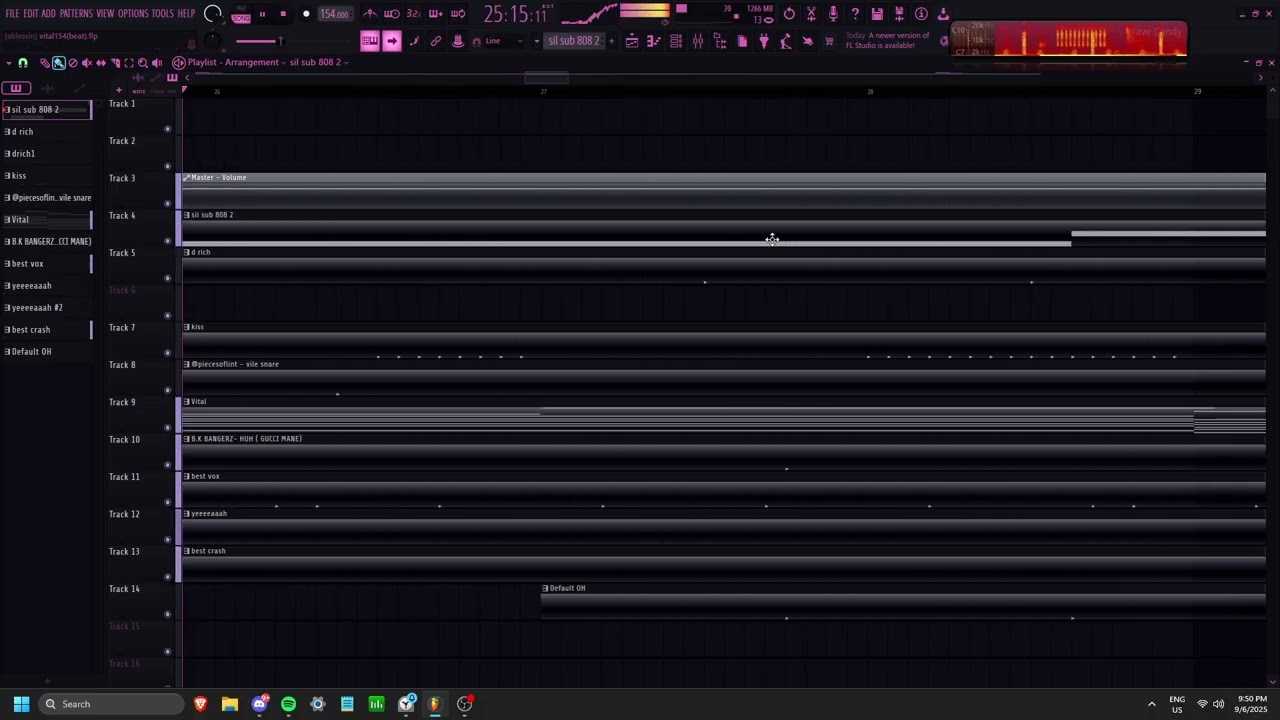Image resolution: width=1280 pixels, height=720 pixels.
Task: Select the Delete tool
Action: tap(73, 63)
